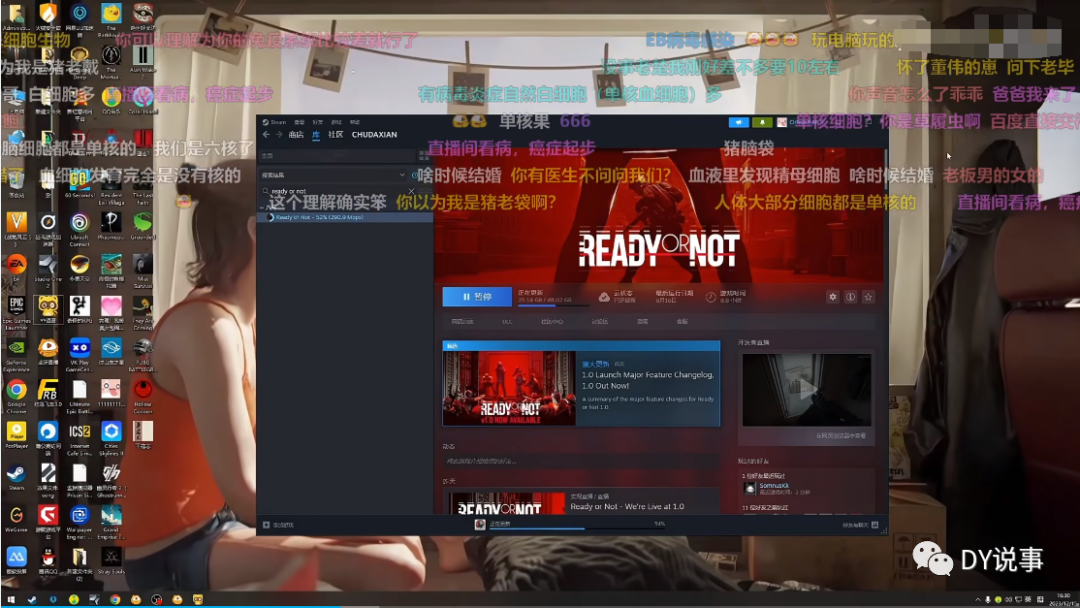Open the CHUDAXIAN profile tab

coord(374,134)
